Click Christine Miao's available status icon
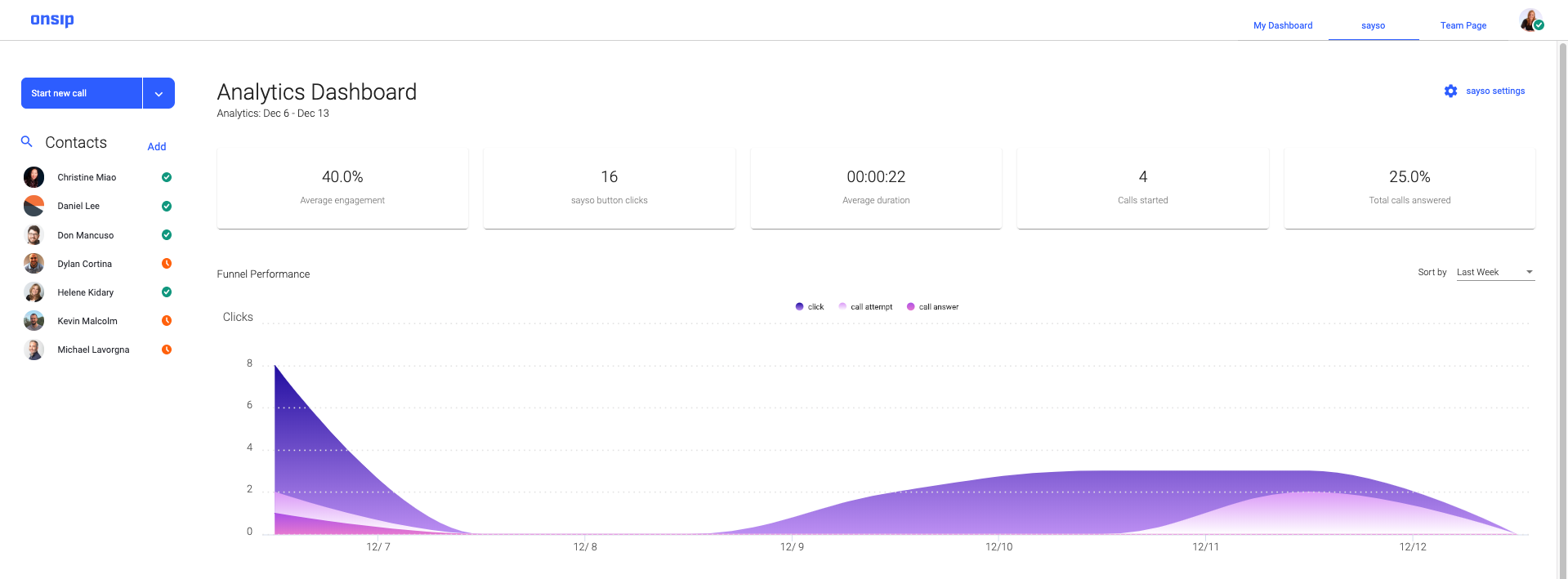The image size is (1568, 579). pos(167,177)
